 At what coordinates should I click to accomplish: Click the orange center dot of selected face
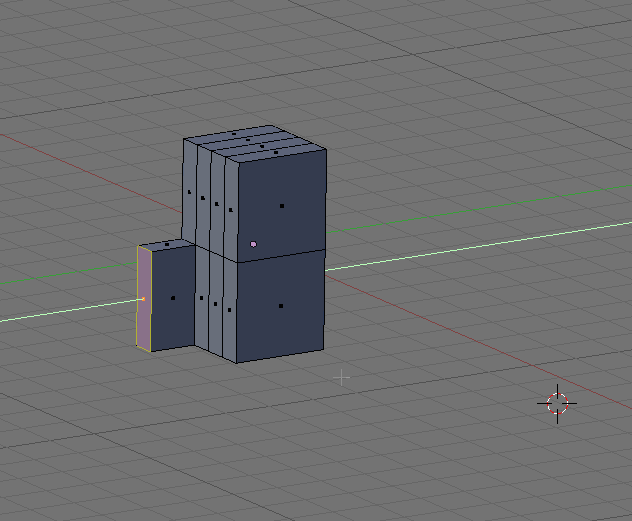pyautogui.click(x=143, y=299)
